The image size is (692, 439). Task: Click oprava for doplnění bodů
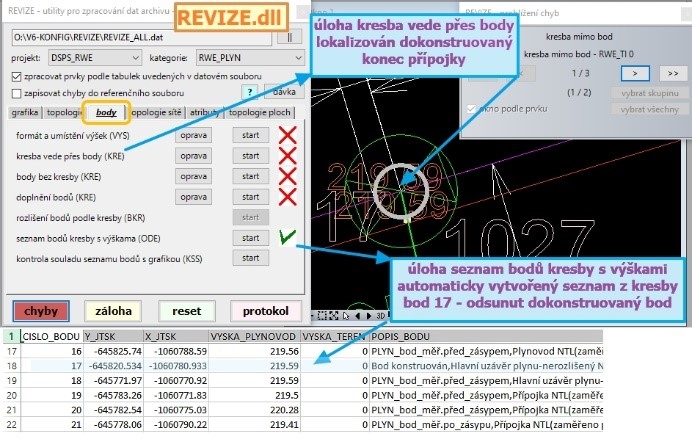[x=193, y=197]
